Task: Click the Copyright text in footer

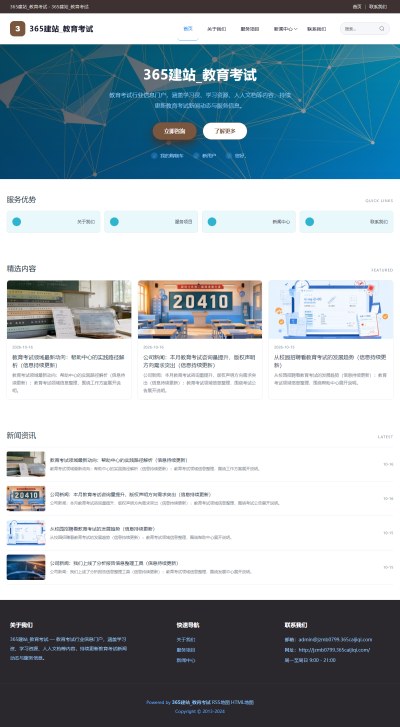Action: 200,711
